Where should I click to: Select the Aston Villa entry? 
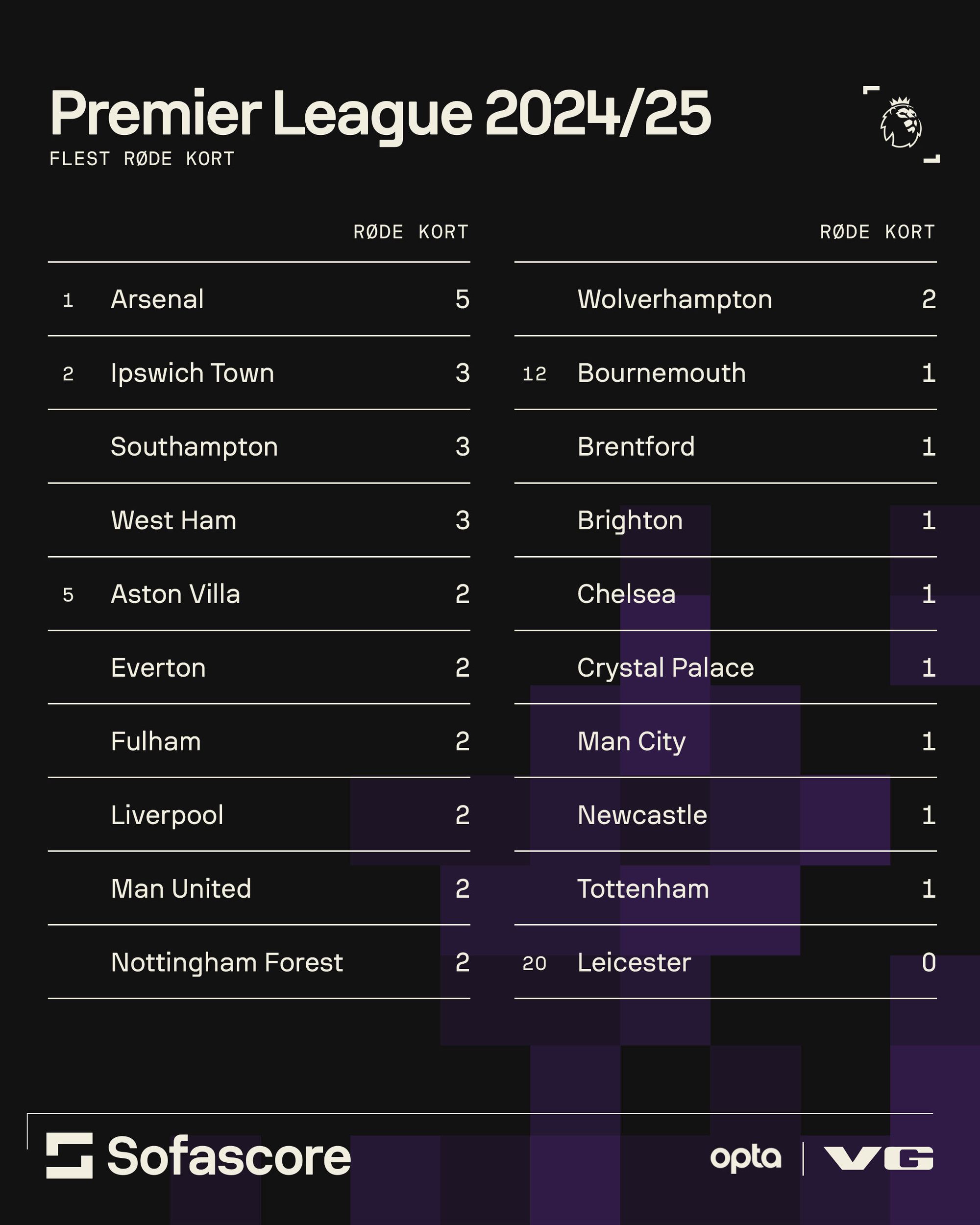175,594
